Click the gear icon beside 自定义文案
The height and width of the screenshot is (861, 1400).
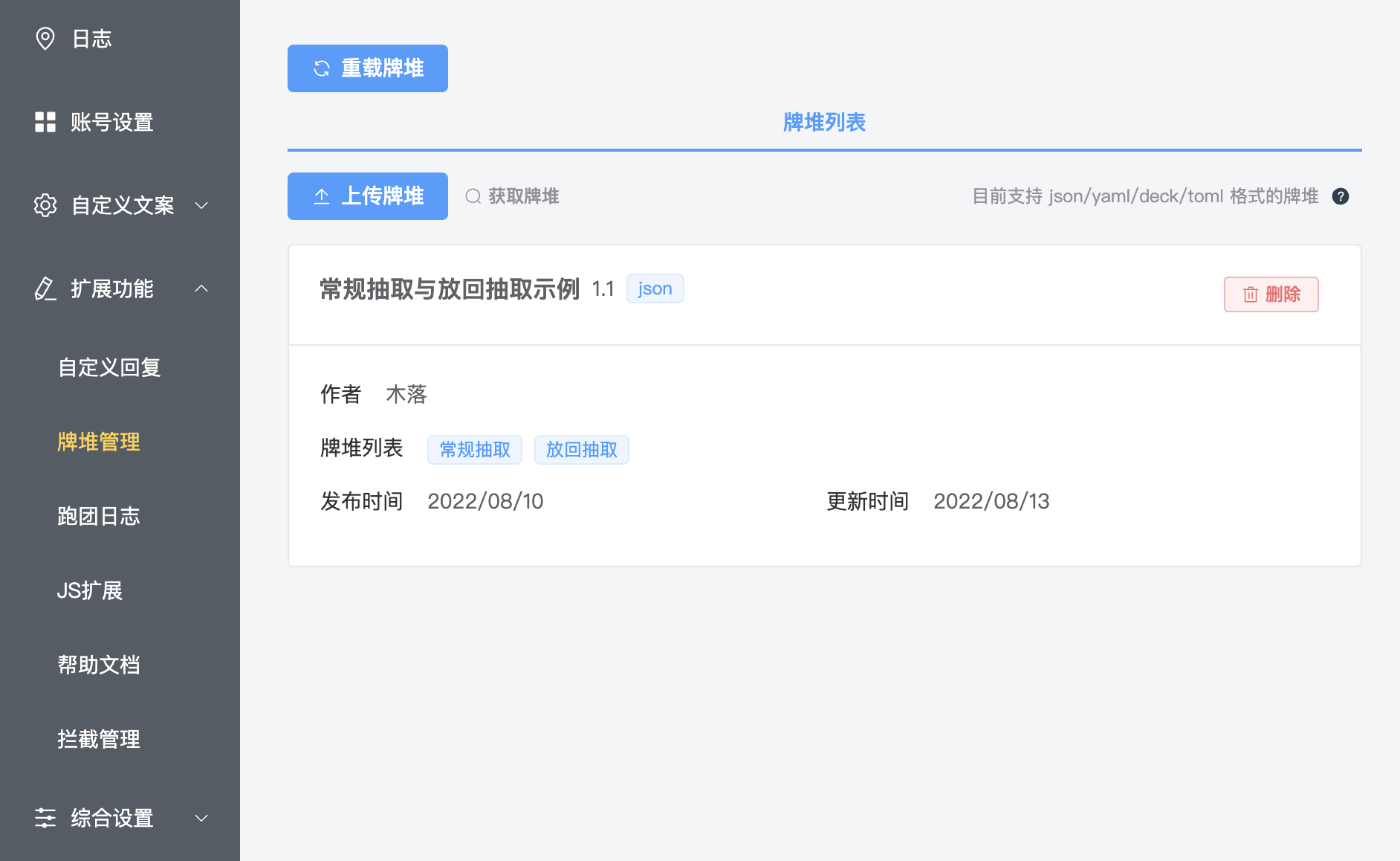(45, 206)
